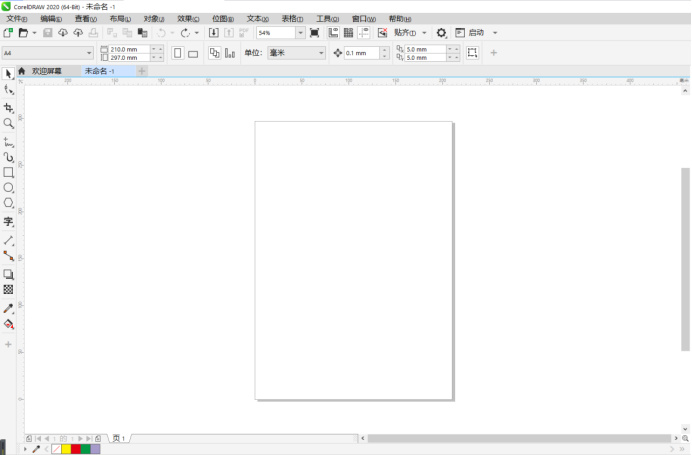This screenshot has height=455, width=692.
Task: Select the Freehand curve tool
Action: point(8,142)
